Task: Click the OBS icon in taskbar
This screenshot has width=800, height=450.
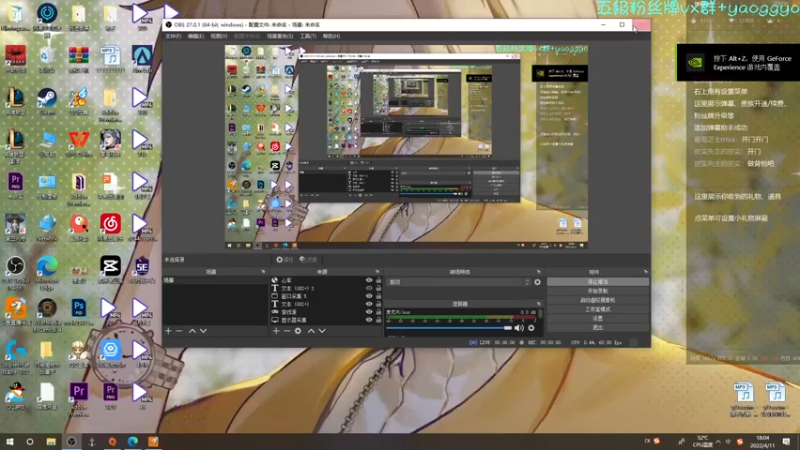Action: tap(71, 441)
